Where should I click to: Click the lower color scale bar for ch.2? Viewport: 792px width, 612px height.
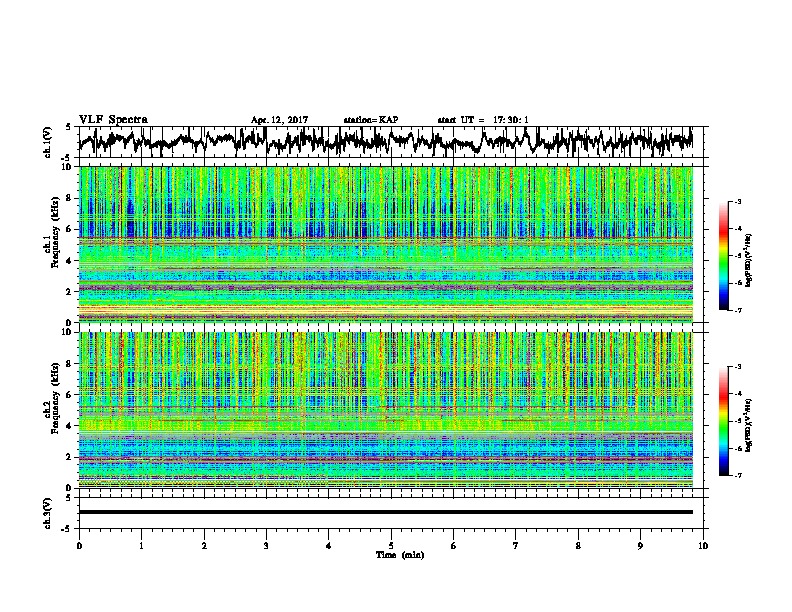[724, 421]
